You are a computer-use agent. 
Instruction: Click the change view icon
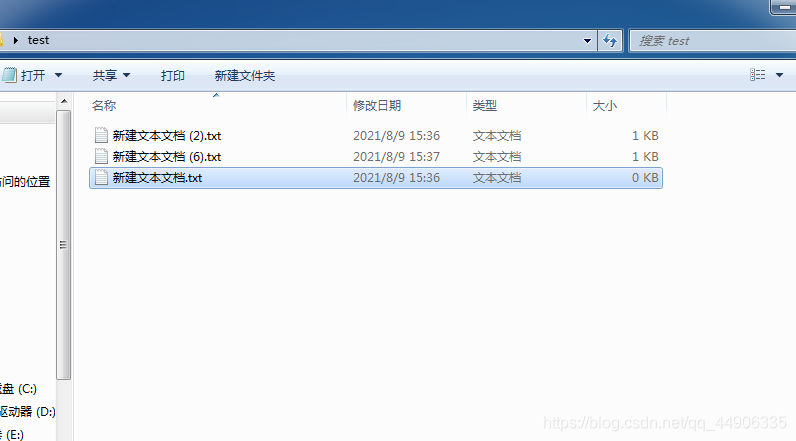click(x=757, y=75)
